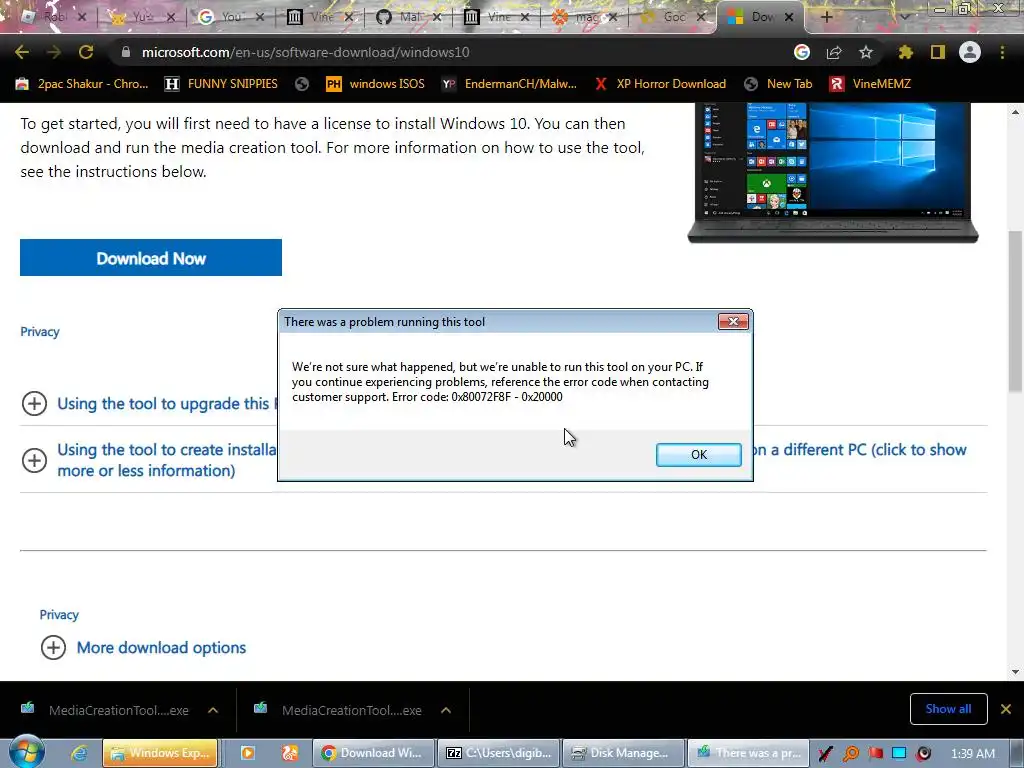Open XP Horror Download bookmark
Image resolution: width=1024 pixels, height=768 pixels.
(660, 84)
